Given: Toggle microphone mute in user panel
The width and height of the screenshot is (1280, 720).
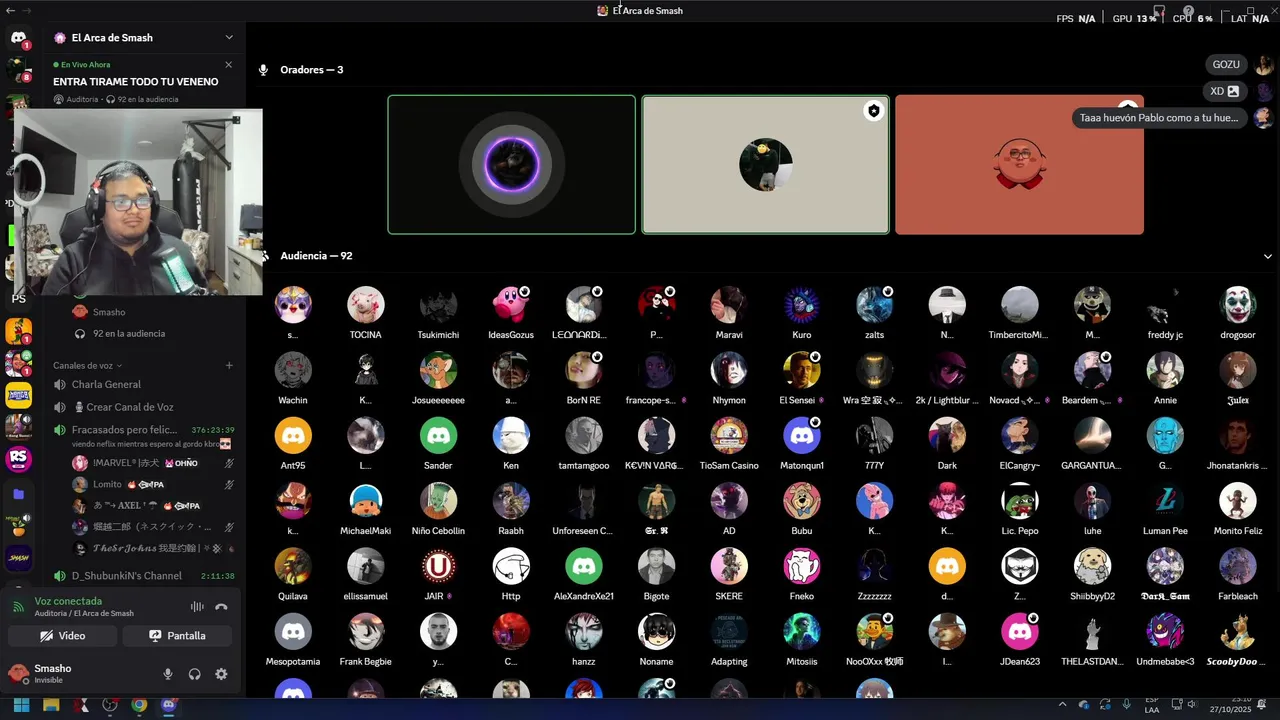Looking at the screenshot, I should [x=168, y=674].
